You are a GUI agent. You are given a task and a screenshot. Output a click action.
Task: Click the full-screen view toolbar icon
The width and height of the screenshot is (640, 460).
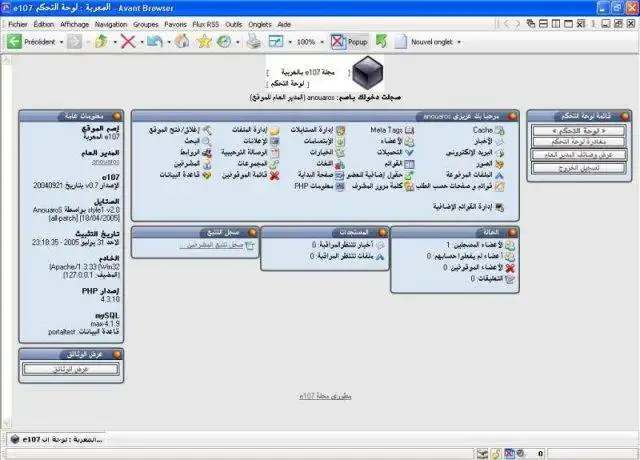276,41
